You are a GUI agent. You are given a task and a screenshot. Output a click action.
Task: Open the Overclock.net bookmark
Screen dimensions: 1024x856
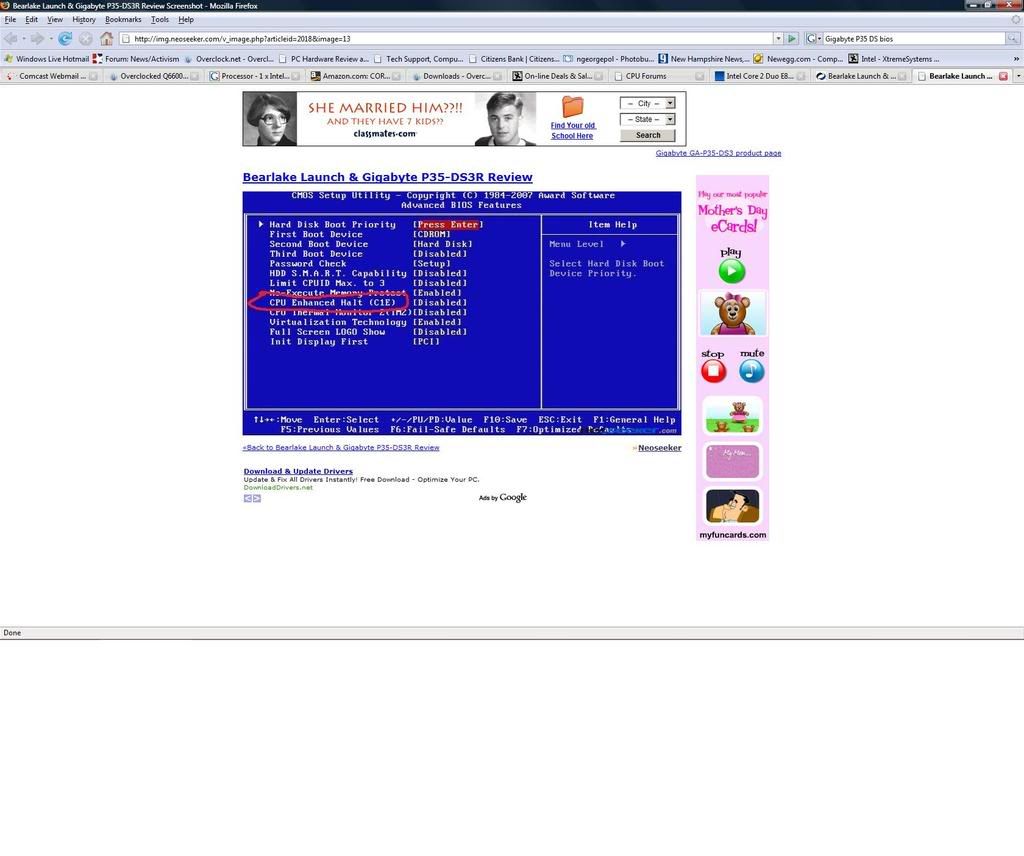pos(228,59)
